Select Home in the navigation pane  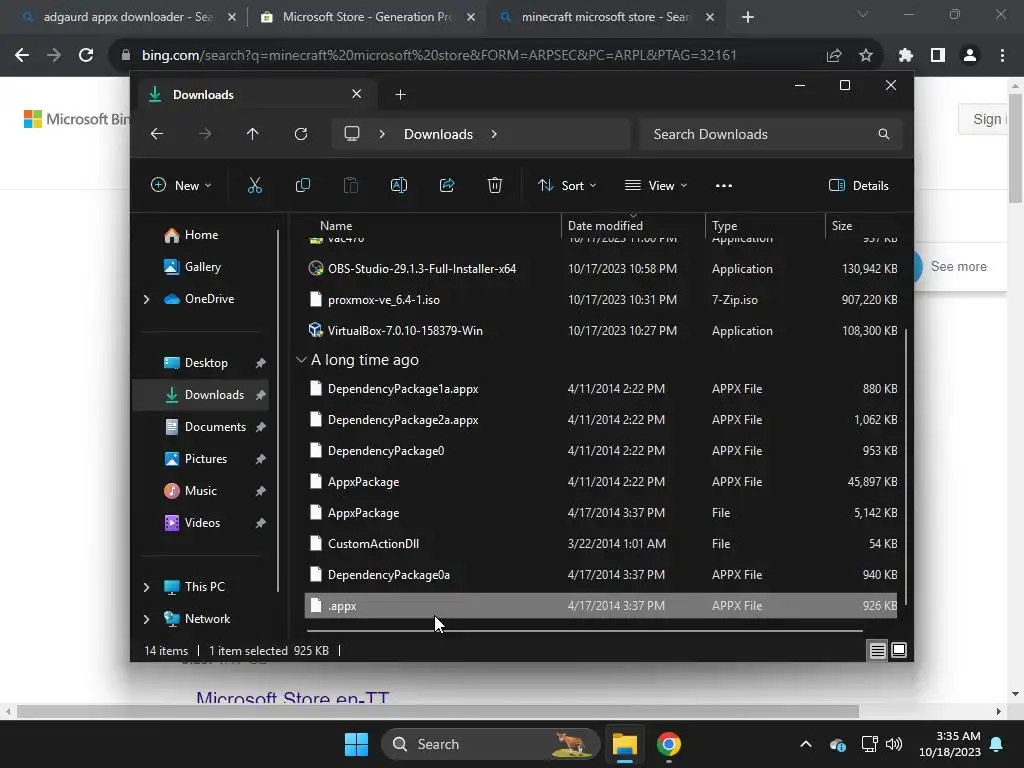click(201, 235)
